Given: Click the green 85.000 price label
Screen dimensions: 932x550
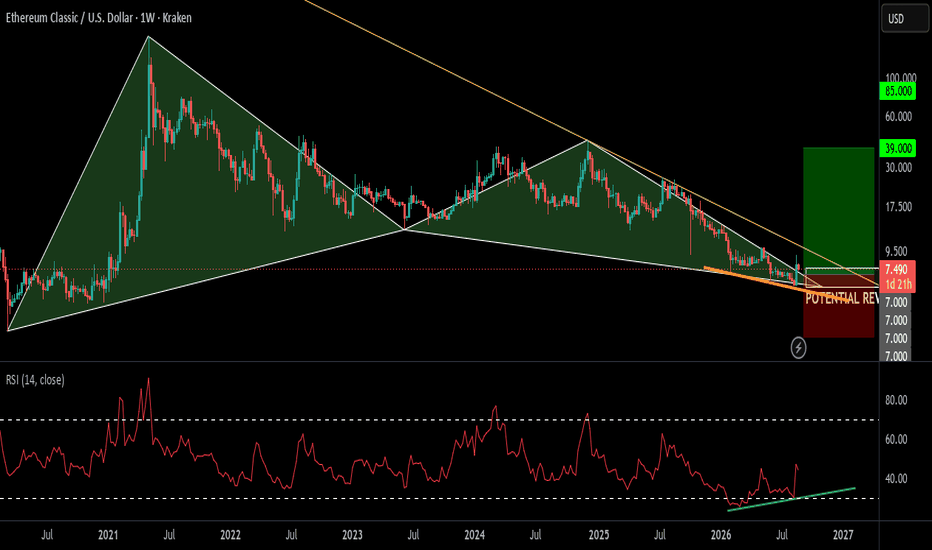Looking at the screenshot, I should tap(898, 92).
